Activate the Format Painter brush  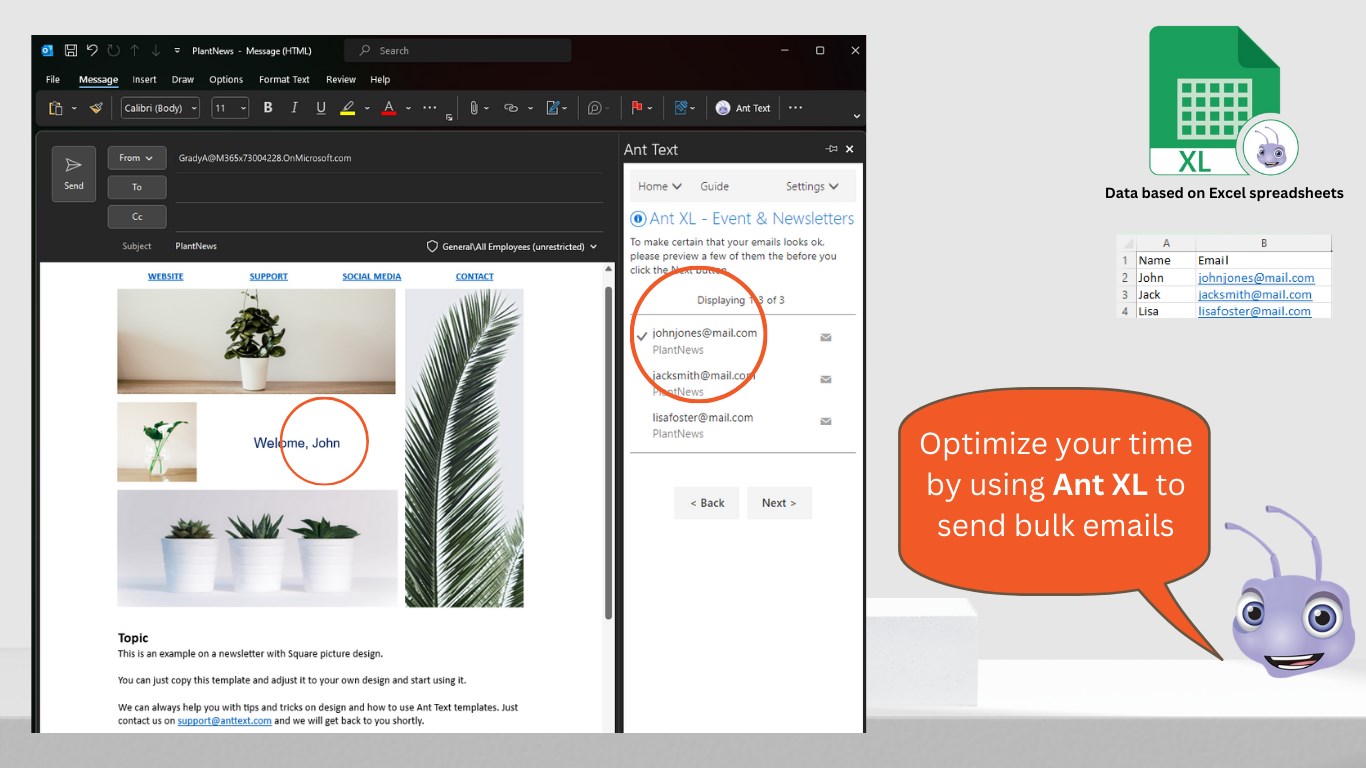[96, 108]
